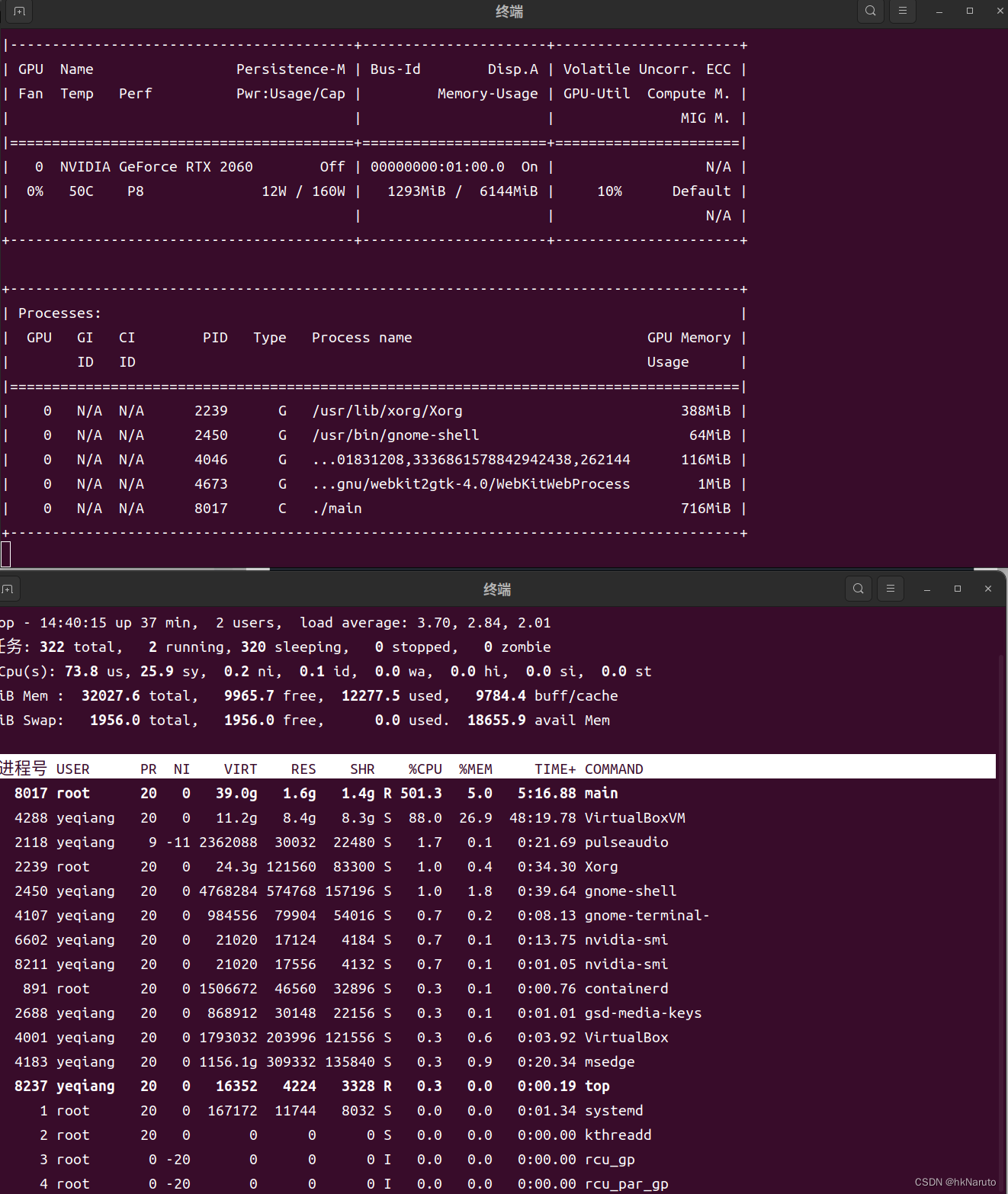Maximize the top-command terminal window

[957, 589]
